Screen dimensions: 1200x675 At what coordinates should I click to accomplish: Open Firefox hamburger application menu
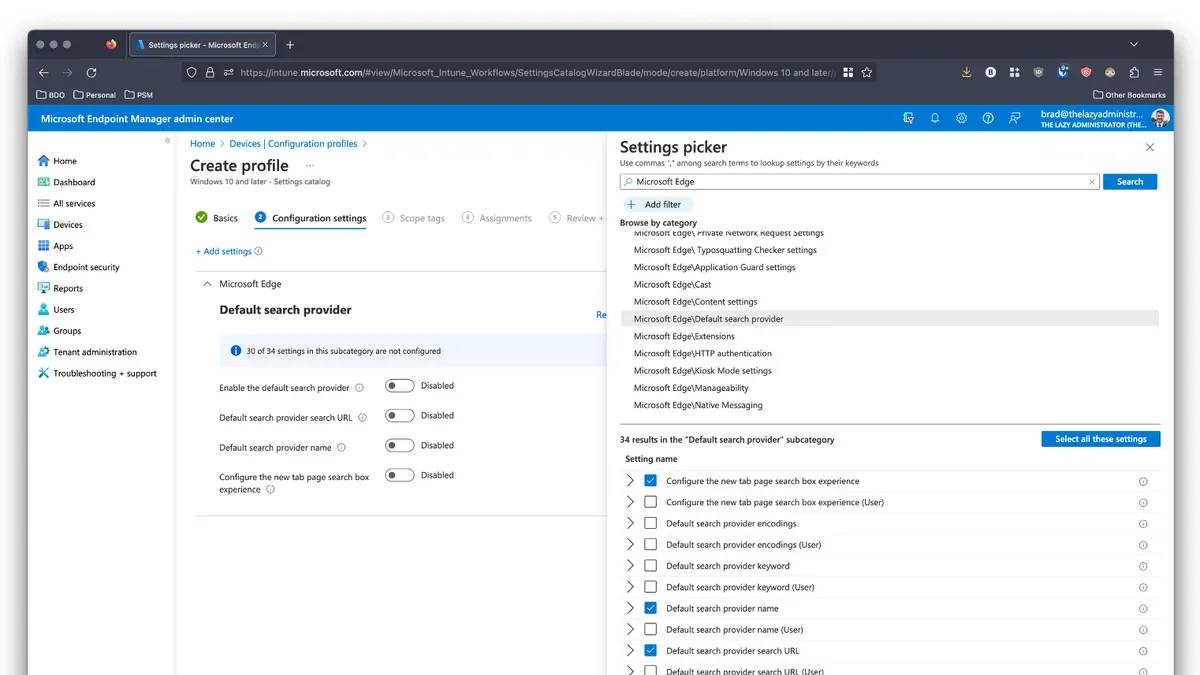pos(1158,72)
